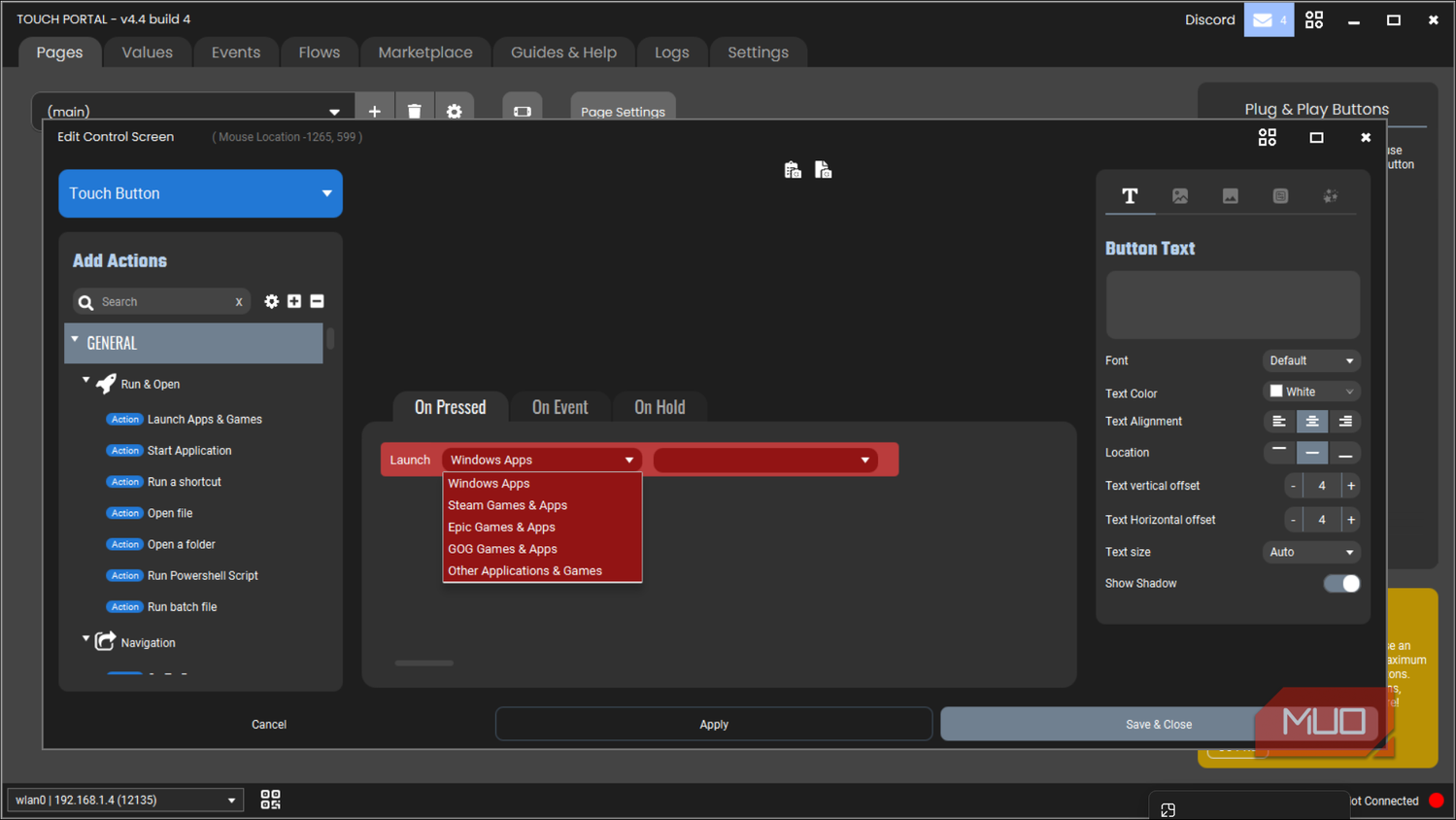Click the Apply button
Screen dimensions: 1456x820
714,724
